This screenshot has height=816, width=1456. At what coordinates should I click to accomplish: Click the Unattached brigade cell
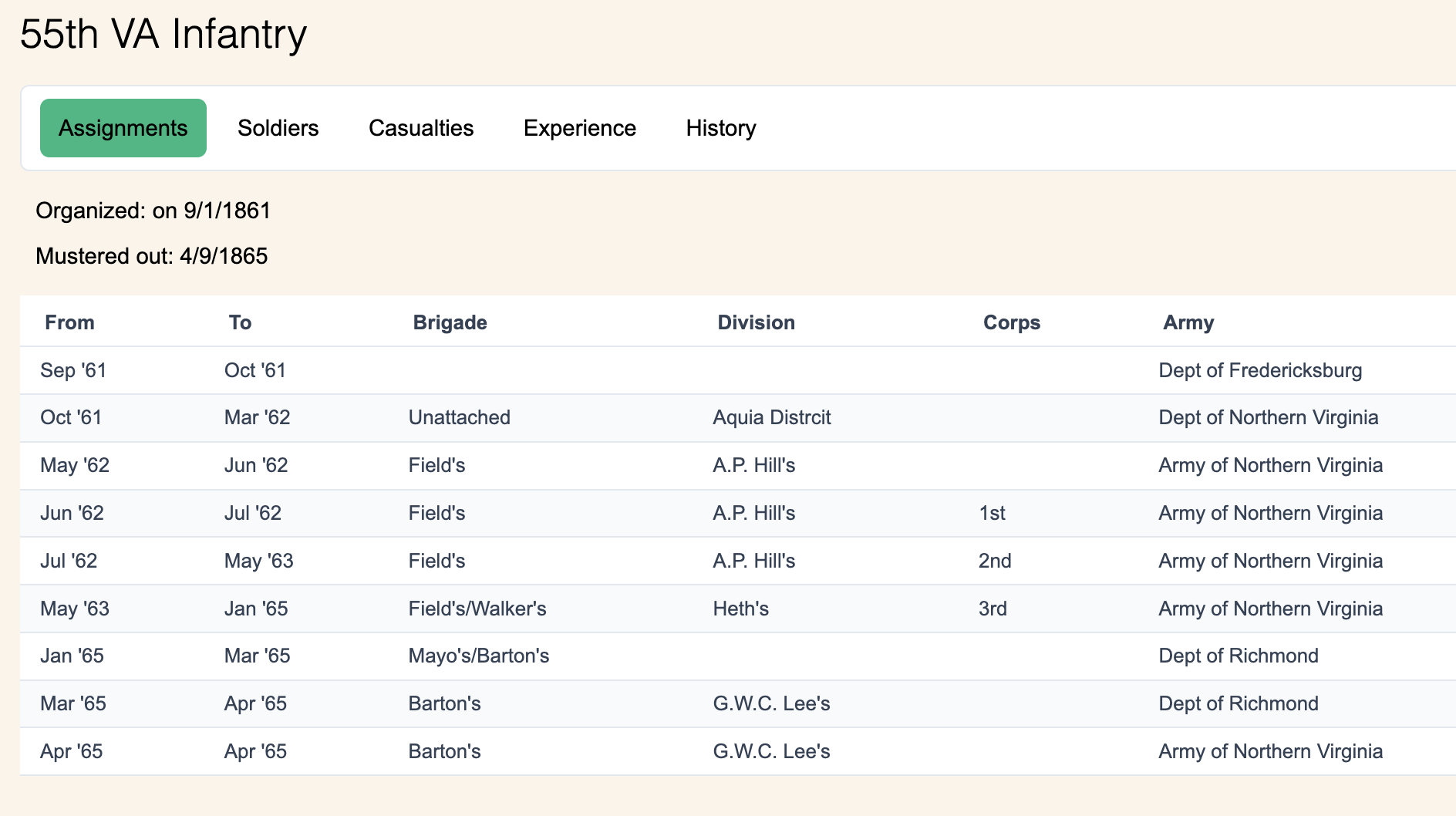[x=460, y=417]
